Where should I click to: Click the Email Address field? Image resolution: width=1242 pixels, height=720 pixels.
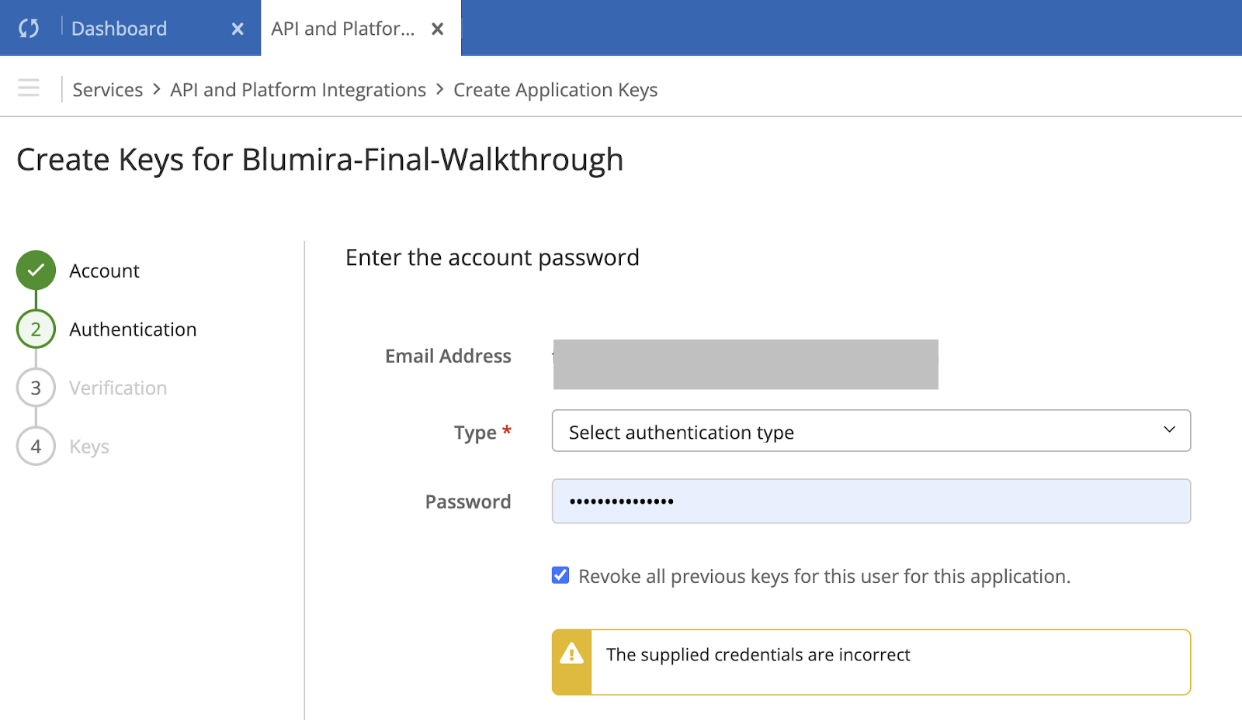(x=745, y=364)
